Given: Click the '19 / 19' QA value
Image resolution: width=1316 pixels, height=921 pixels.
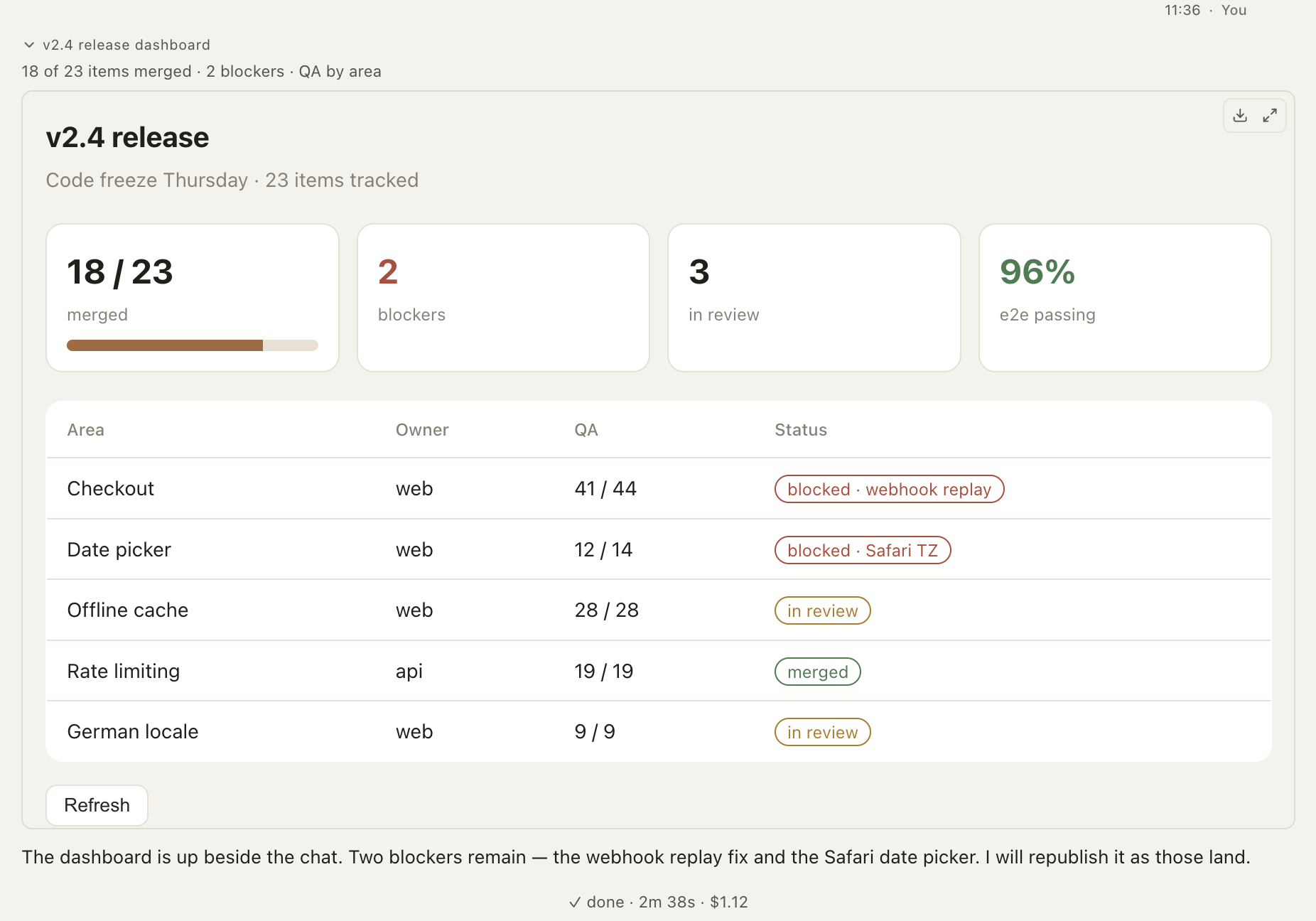Looking at the screenshot, I should tap(604, 672).
